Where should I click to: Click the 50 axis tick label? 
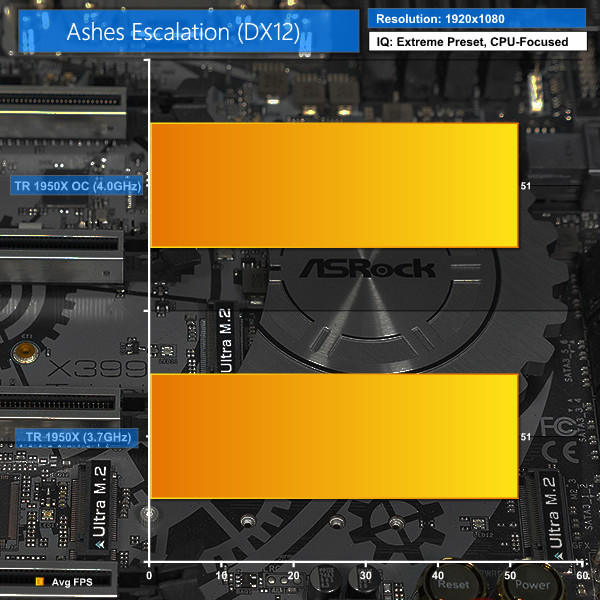[510, 575]
